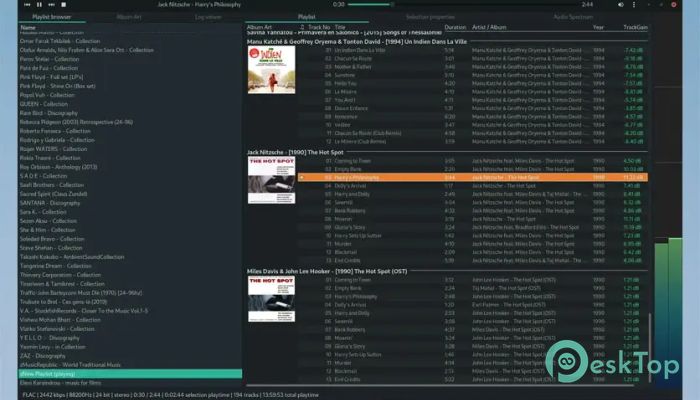Select the Playlist tab
700x400 pixels.
tap(307, 17)
